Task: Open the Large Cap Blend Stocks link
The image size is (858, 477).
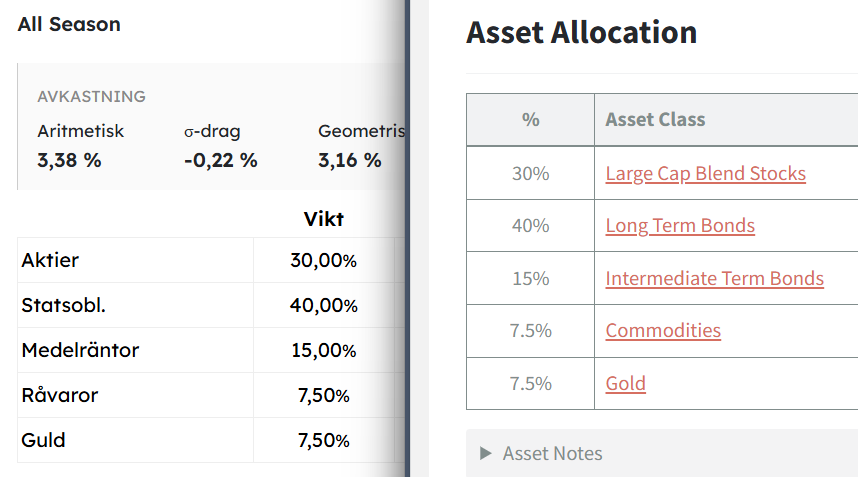Action: [705, 174]
